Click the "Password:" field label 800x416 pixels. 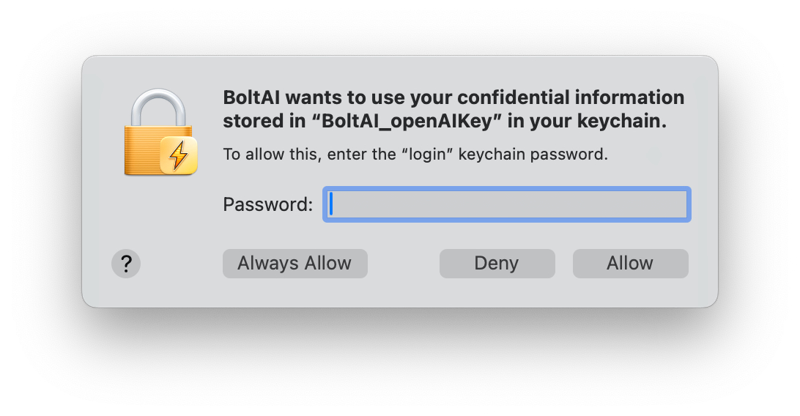coord(267,205)
